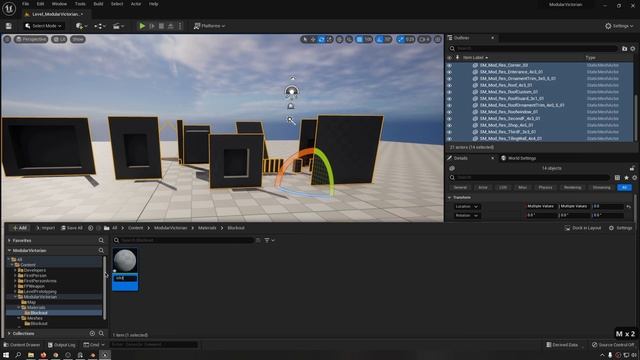Click the Unreal Engine logo icon
Viewport: 640px width, 360px height.
pyautogui.click(x=9, y=8)
